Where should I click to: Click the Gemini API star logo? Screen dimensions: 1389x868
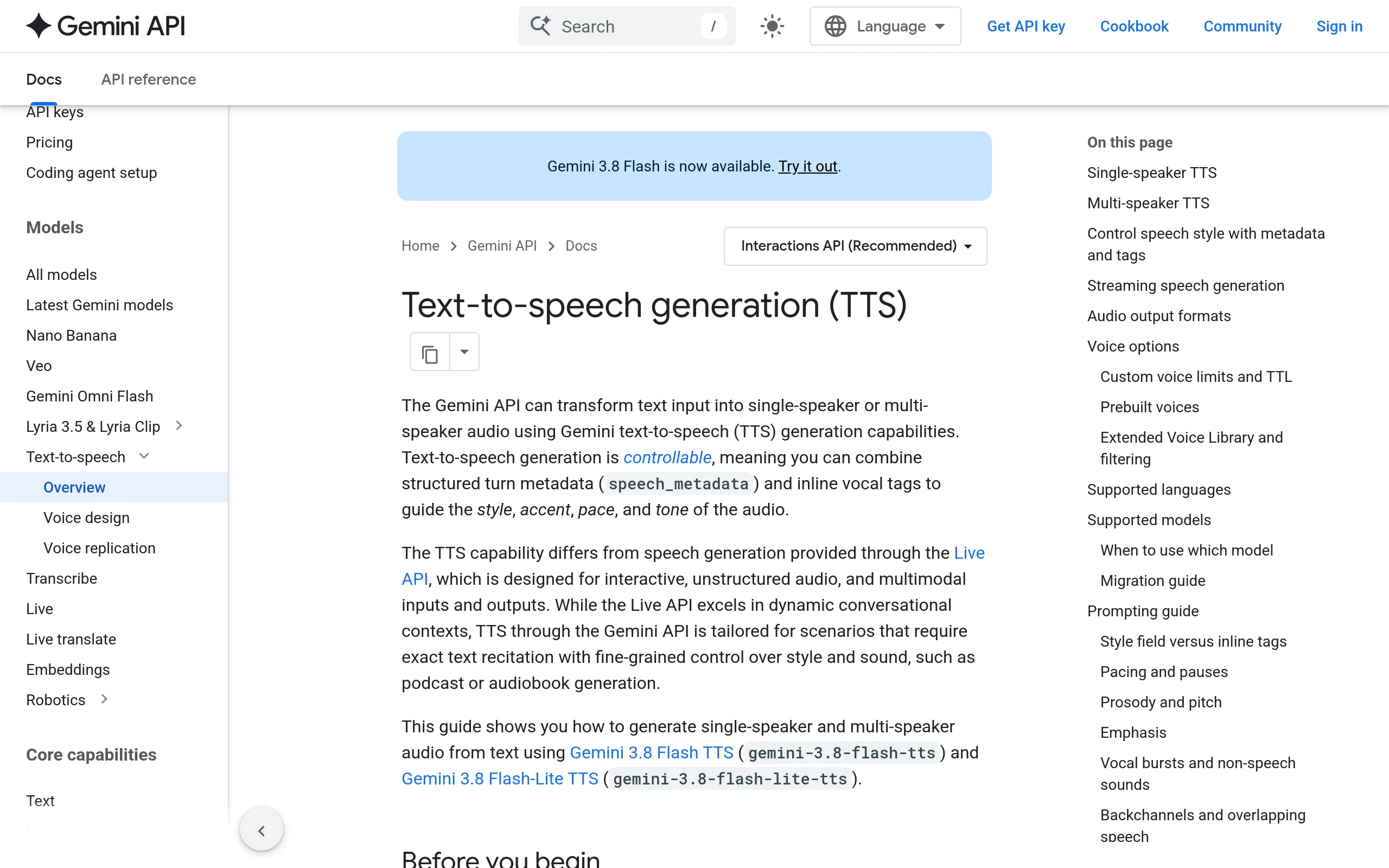39,26
